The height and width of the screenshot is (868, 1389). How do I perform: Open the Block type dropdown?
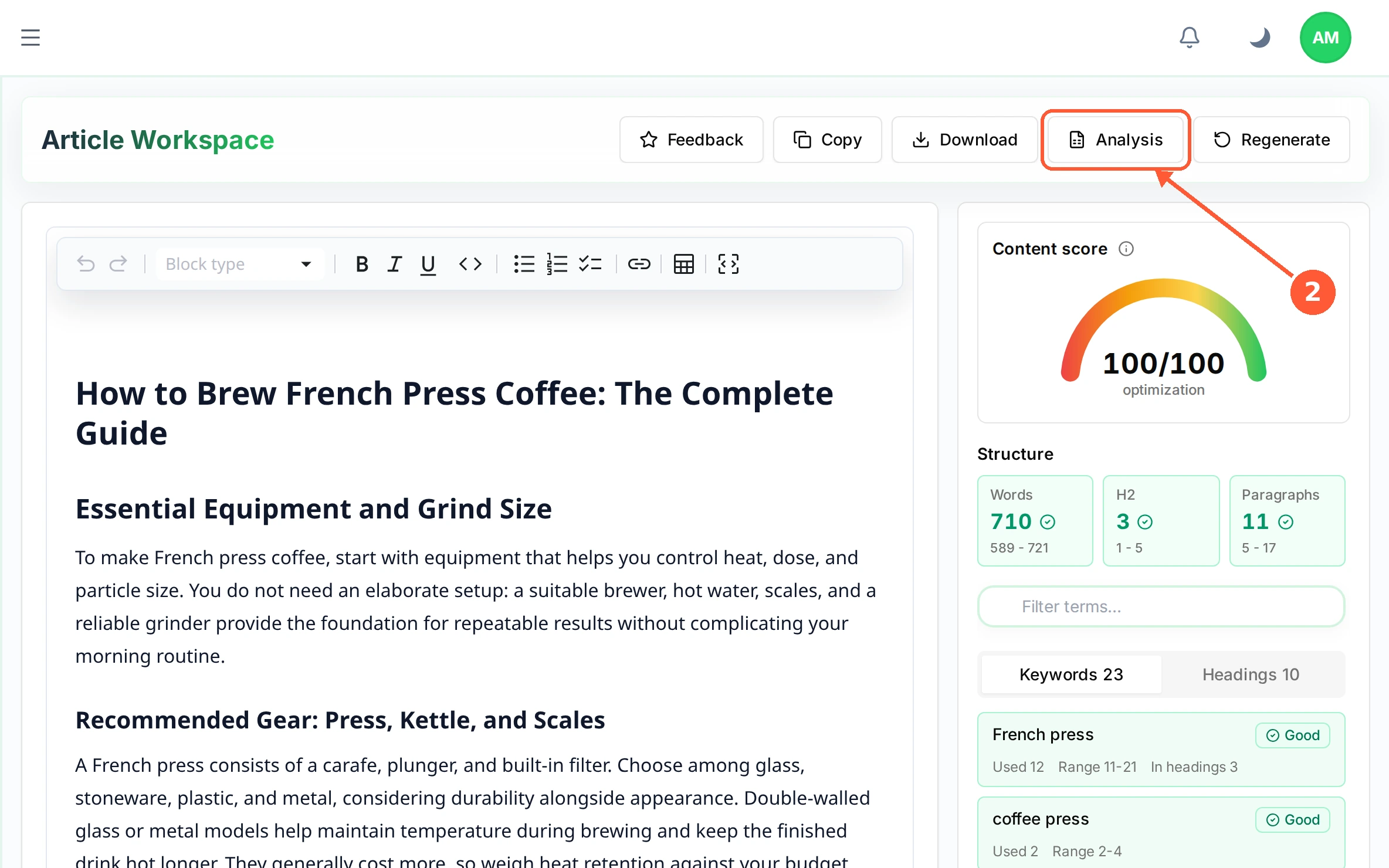(x=239, y=264)
